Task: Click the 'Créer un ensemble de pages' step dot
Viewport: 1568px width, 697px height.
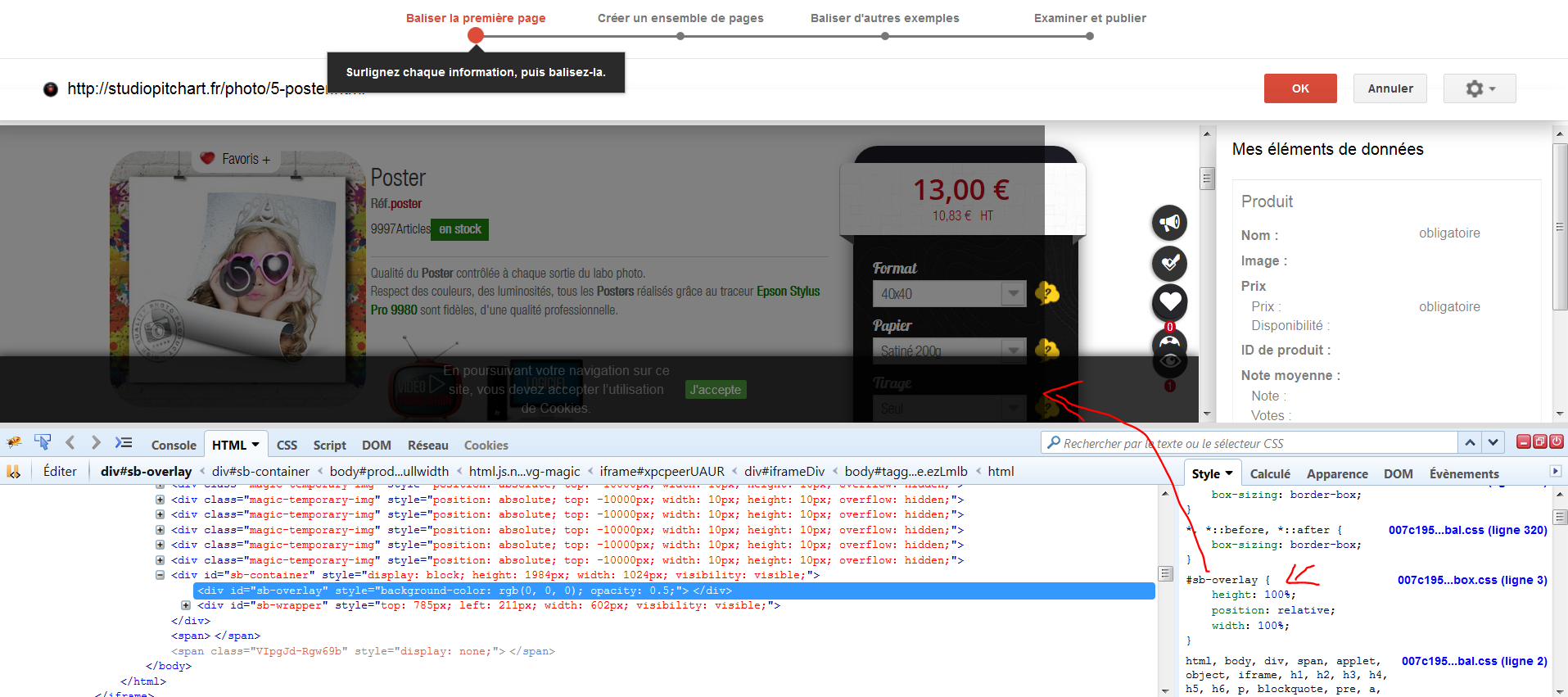Action: click(x=680, y=36)
